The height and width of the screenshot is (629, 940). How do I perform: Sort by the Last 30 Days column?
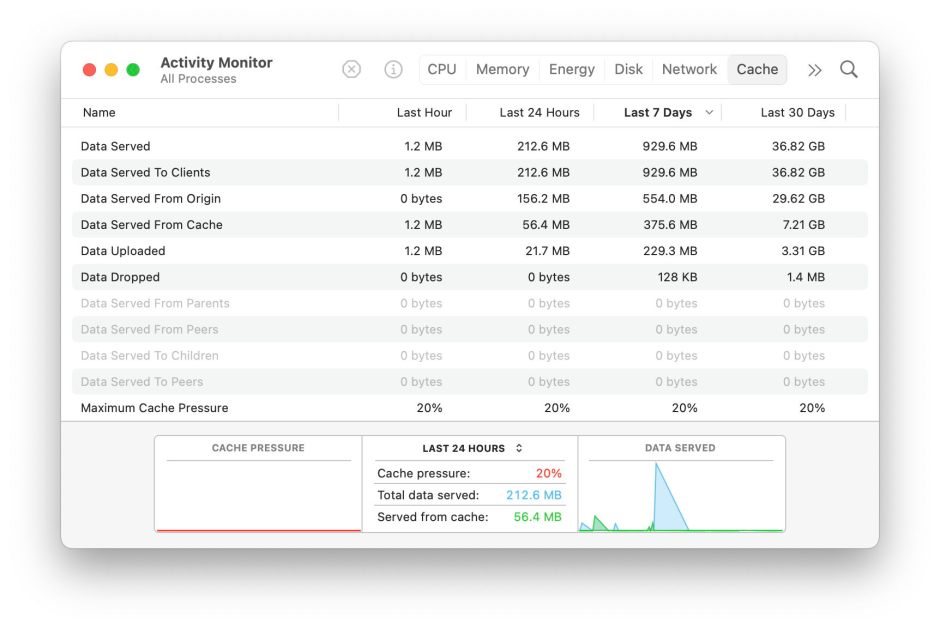[797, 113]
